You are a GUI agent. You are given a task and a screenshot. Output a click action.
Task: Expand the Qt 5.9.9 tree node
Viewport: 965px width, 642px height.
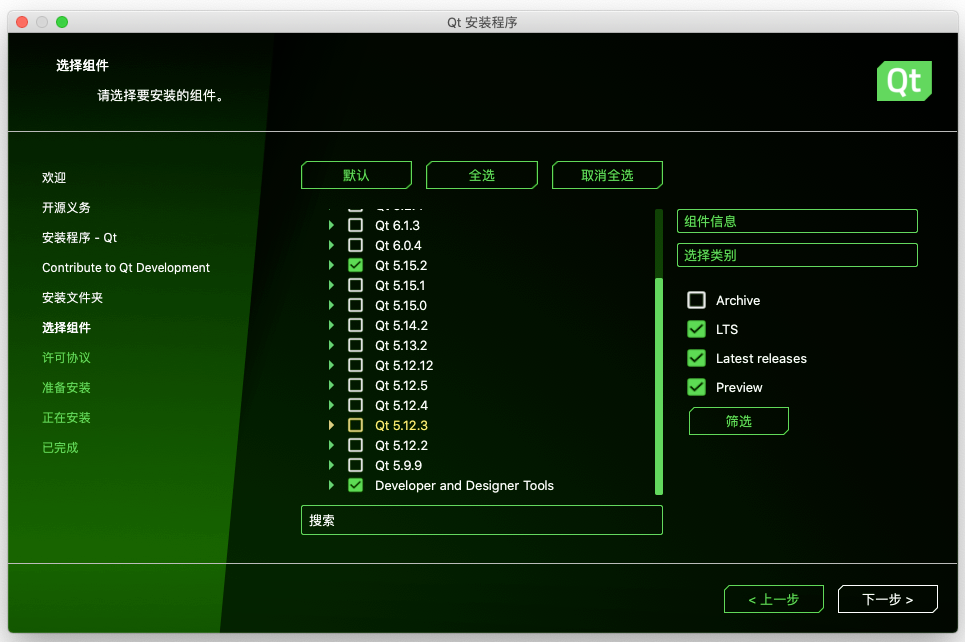tap(331, 465)
